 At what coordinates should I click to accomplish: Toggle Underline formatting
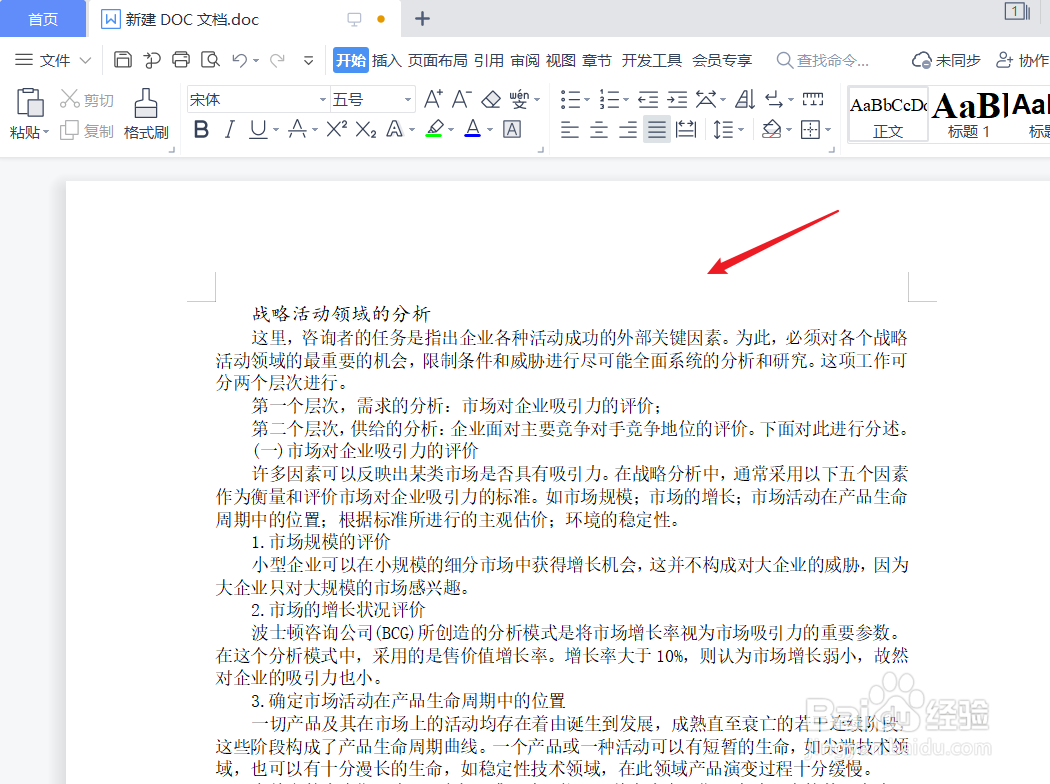click(258, 129)
